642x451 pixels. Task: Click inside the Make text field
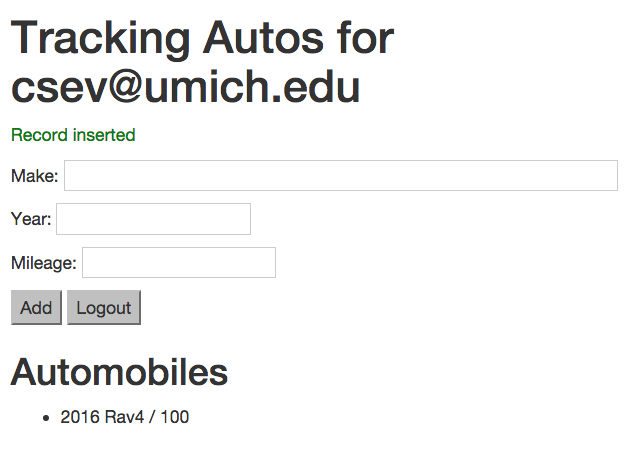(x=341, y=176)
